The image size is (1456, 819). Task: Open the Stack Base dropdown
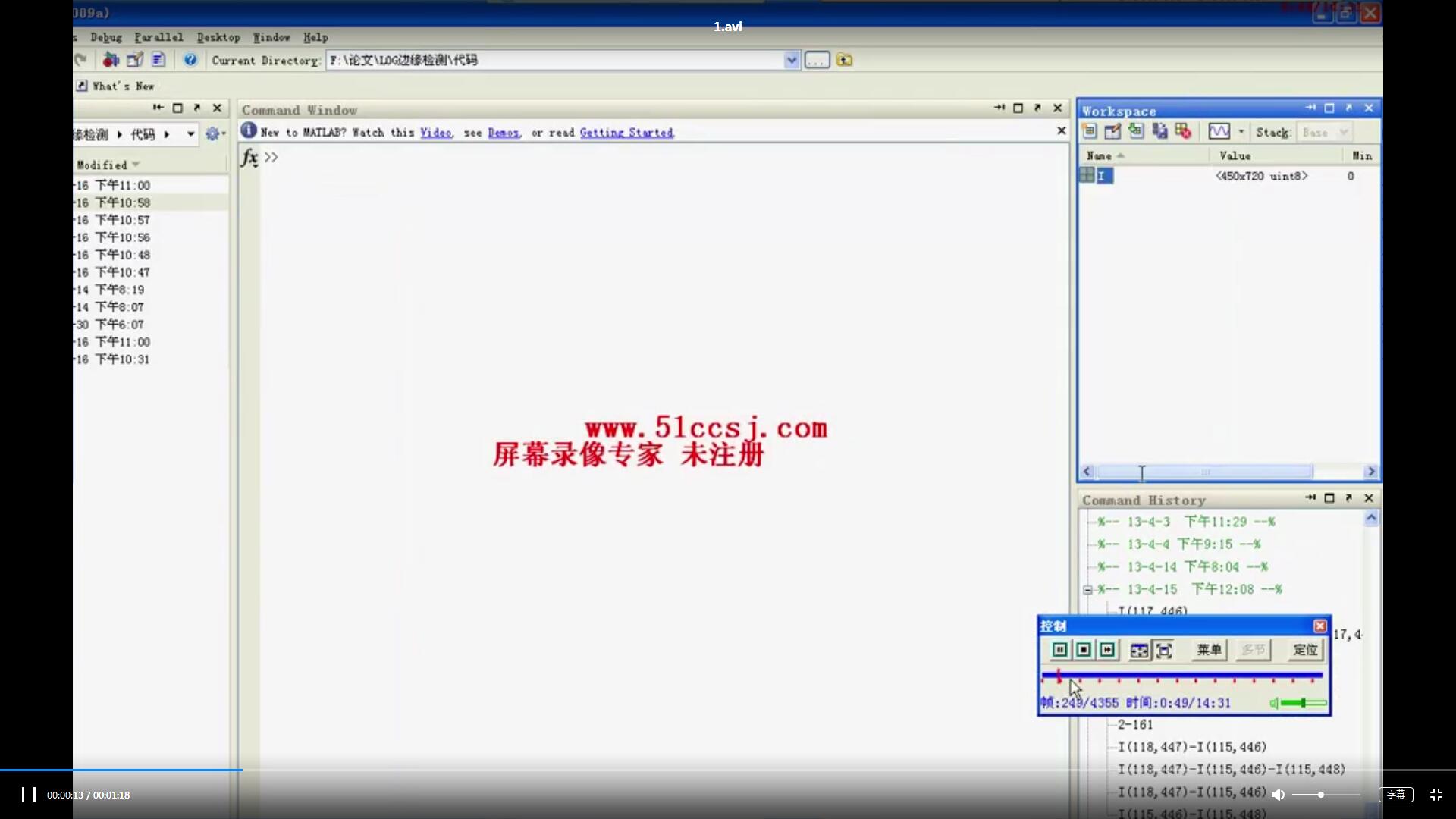(1325, 132)
